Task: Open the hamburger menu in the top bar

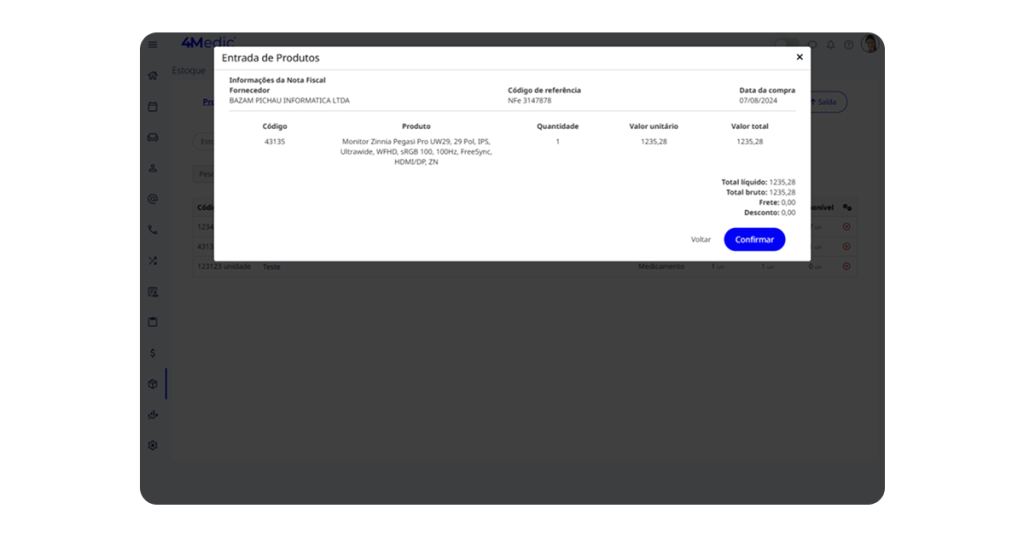Action: click(153, 44)
